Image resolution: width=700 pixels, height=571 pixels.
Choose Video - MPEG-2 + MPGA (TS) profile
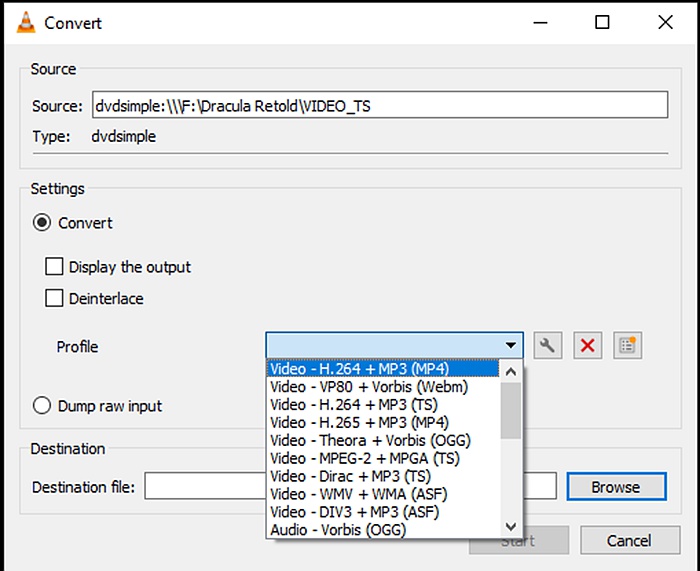(x=383, y=458)
